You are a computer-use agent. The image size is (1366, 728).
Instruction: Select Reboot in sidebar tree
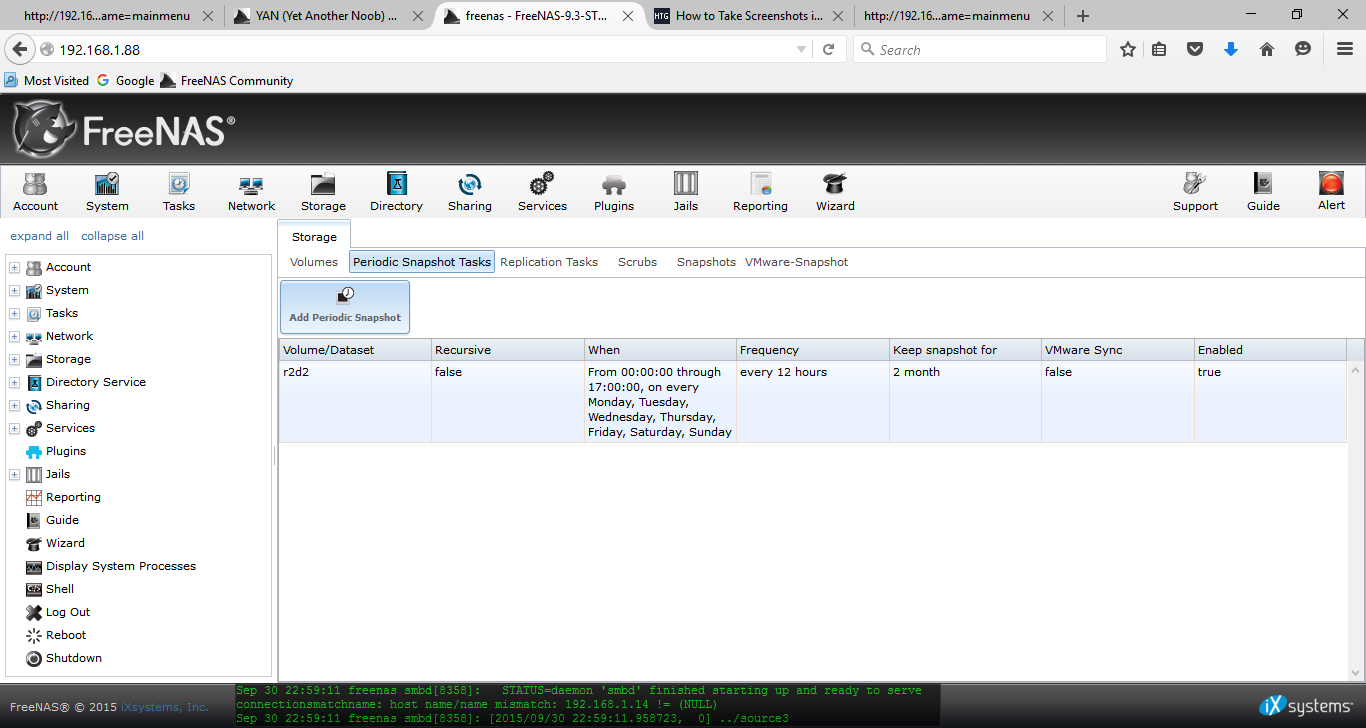click(66, 635)
